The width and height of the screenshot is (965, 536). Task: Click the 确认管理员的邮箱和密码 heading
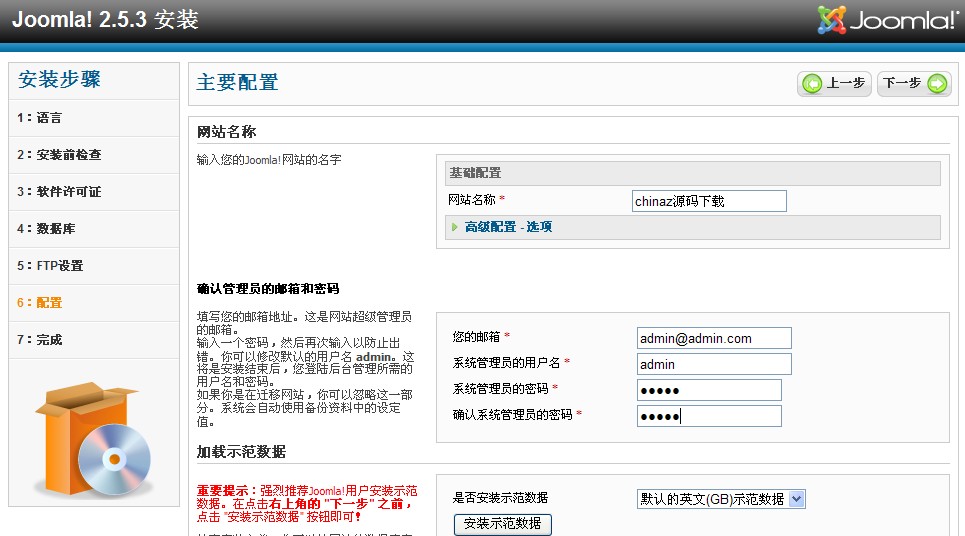coord(268,289)
